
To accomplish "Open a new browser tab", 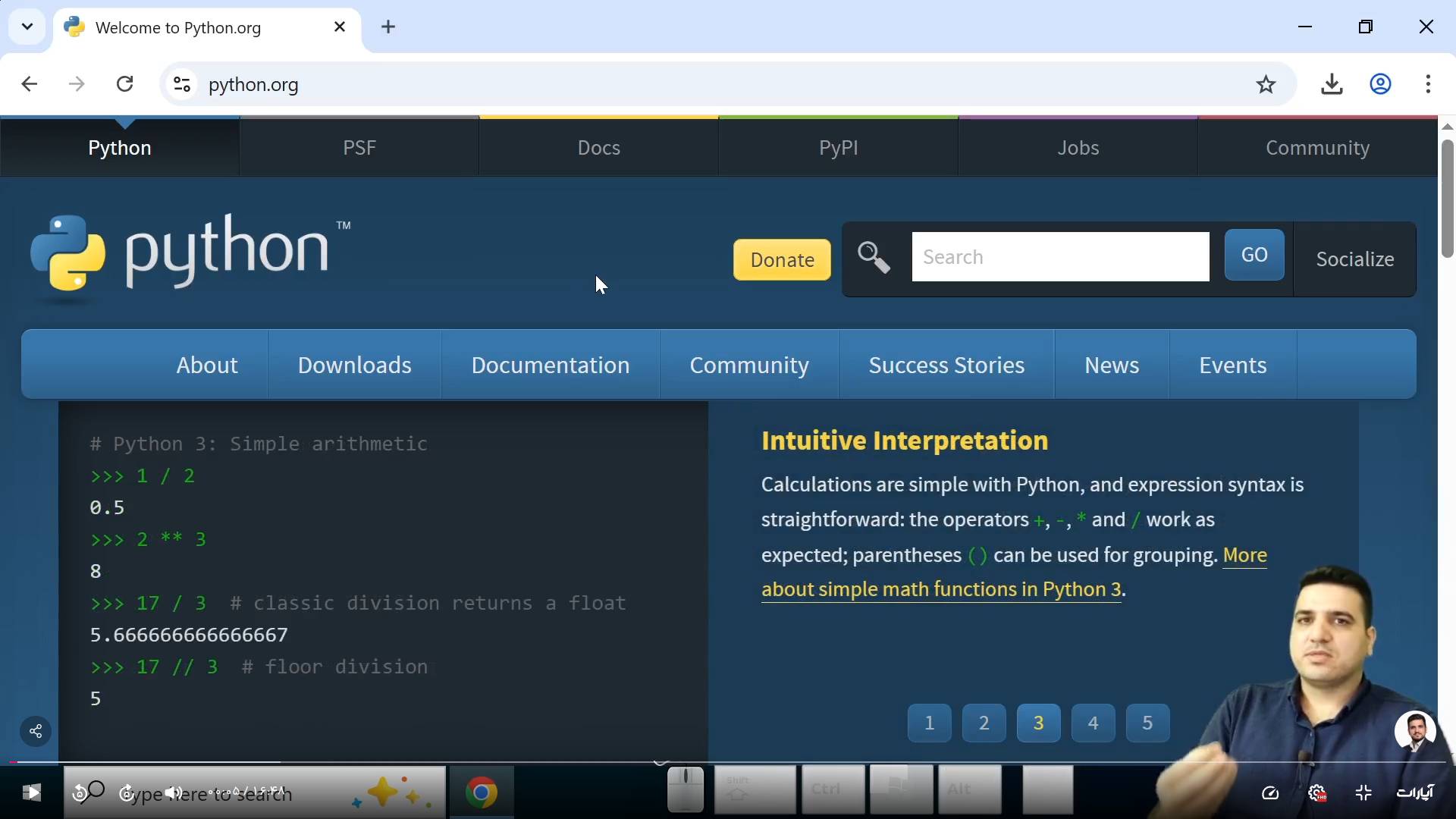I will coord(388,27).
